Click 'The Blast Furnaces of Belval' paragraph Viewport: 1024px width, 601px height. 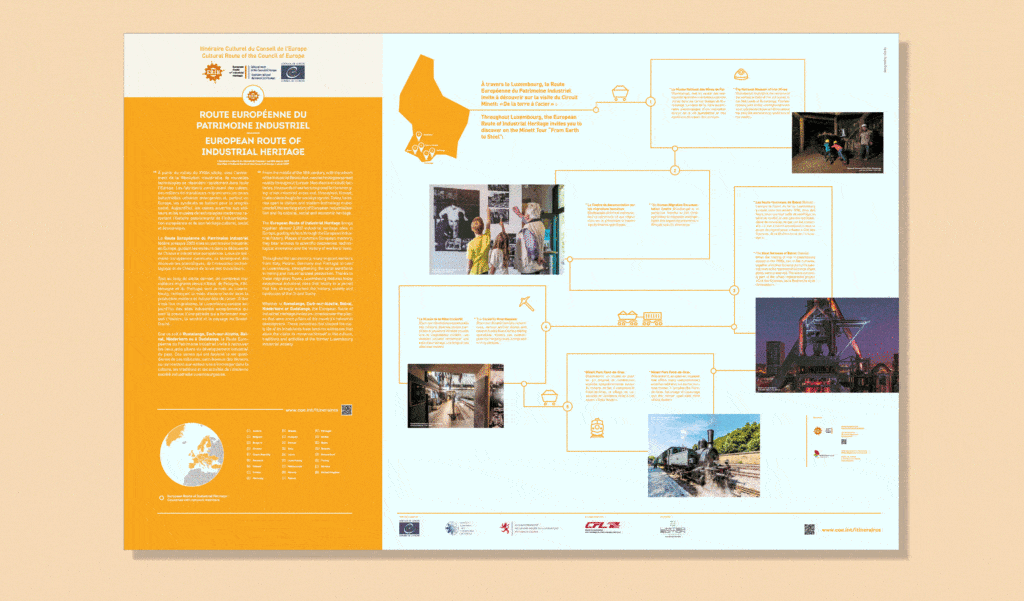pos(785,269)
